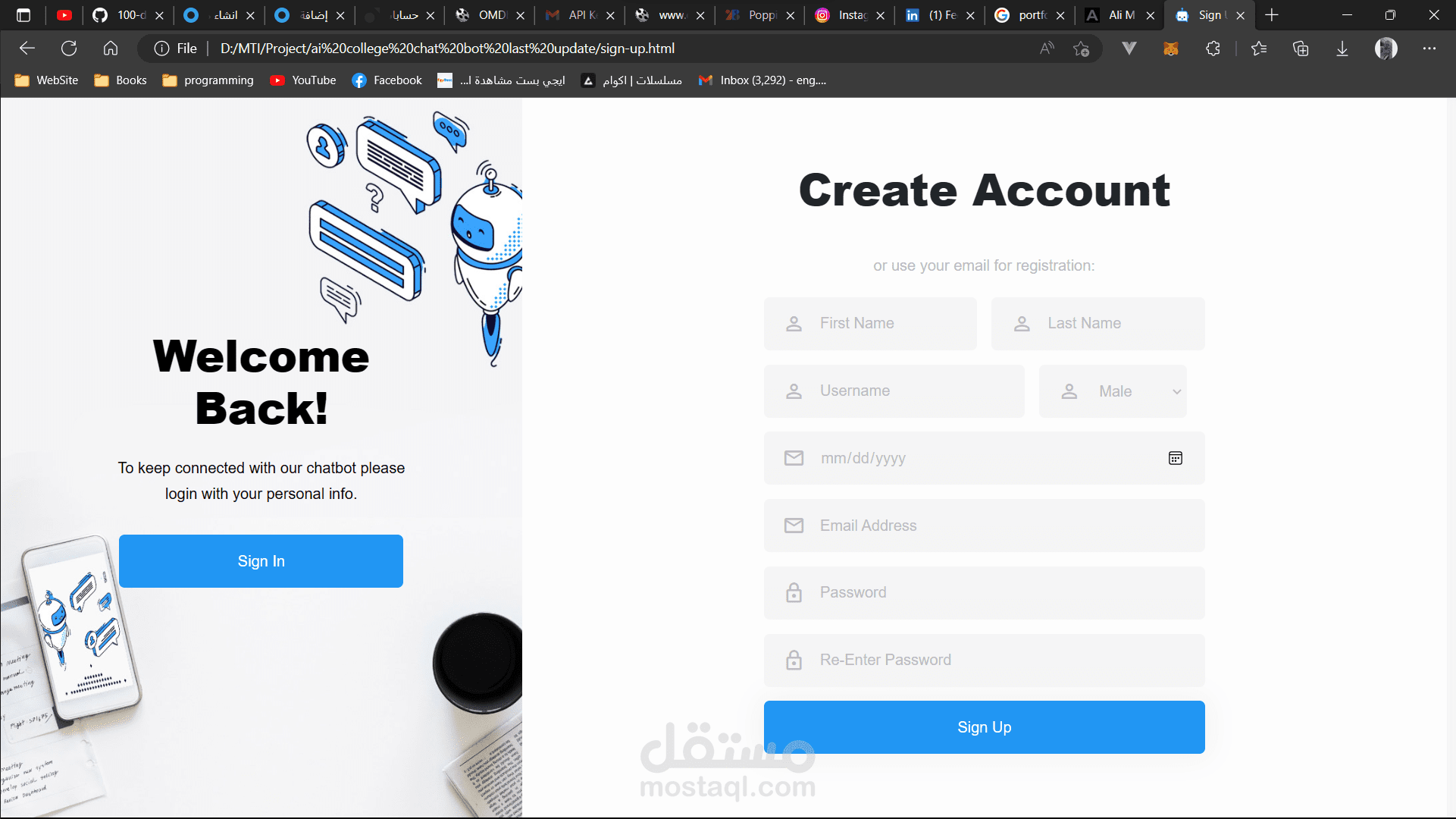1456x819 pixels.
Task: Open browser Extensions puzzle icon
Action: tap(1213, 49)
